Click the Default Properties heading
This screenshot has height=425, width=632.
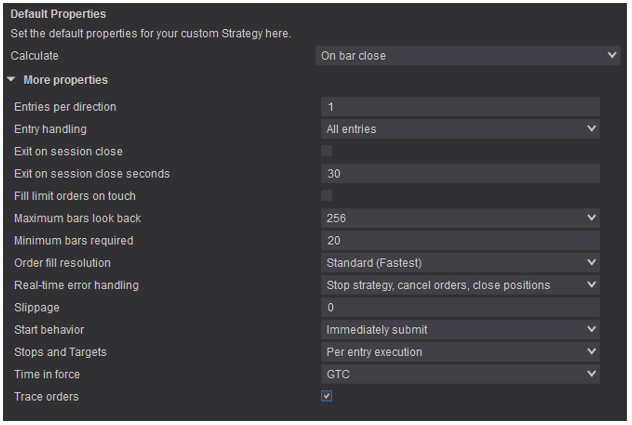click(57, 14)
